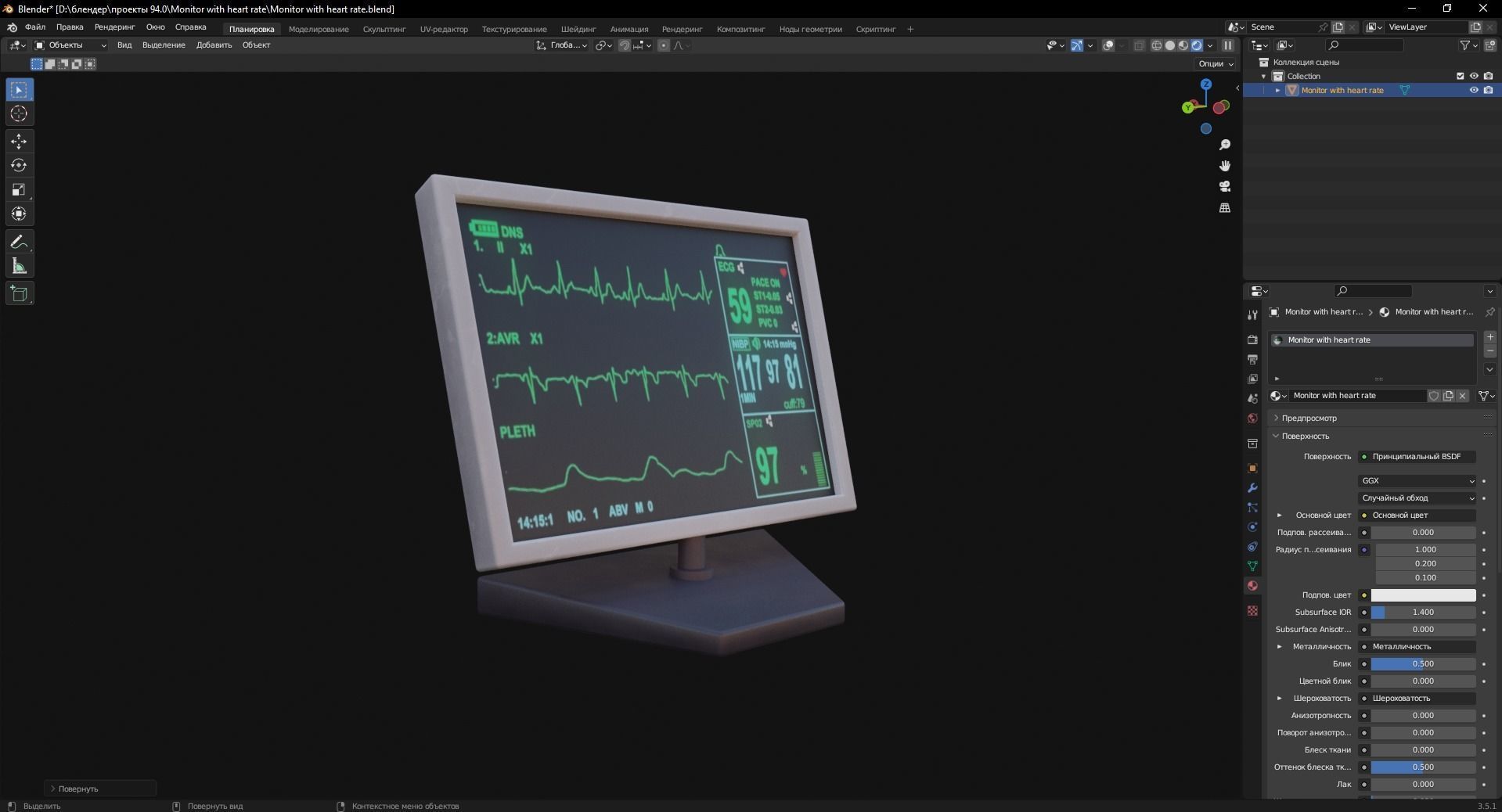1502x812 pixels.
Task: Choose the Measure tool
Action: tap(20, 267)
